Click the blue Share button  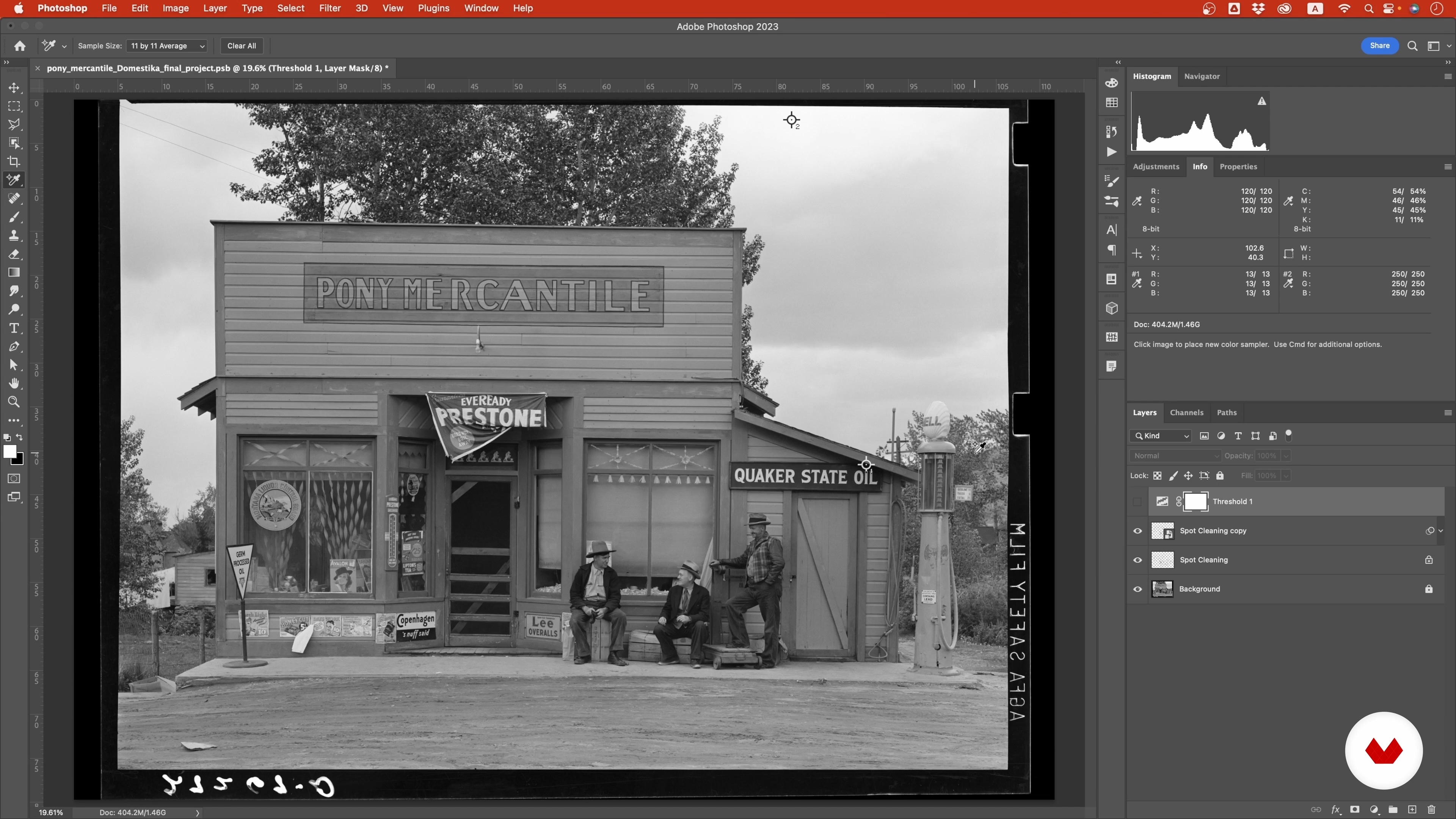[x=1379, y=46]
